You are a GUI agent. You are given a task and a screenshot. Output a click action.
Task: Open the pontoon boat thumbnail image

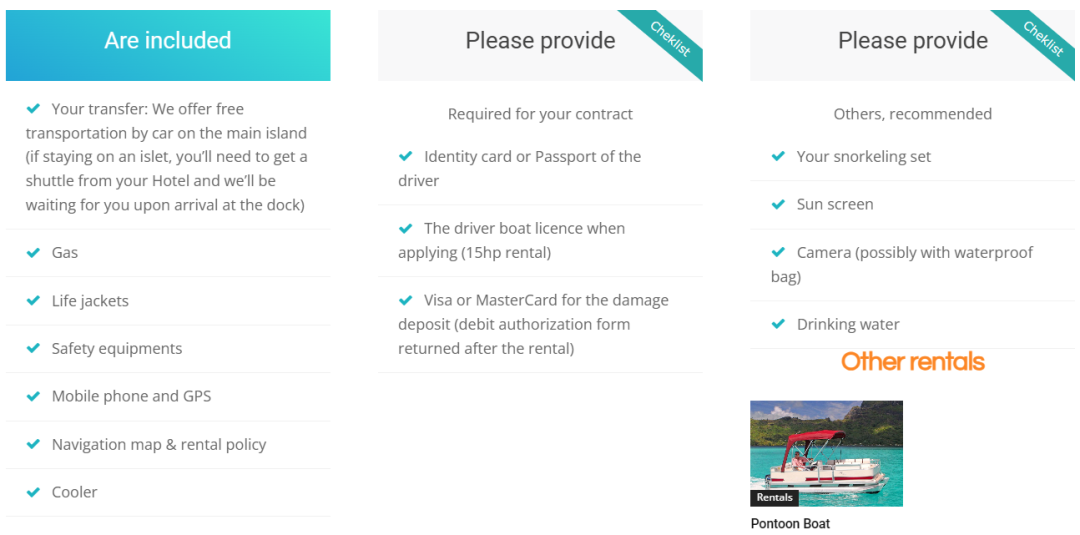click(x=827, y=453)
